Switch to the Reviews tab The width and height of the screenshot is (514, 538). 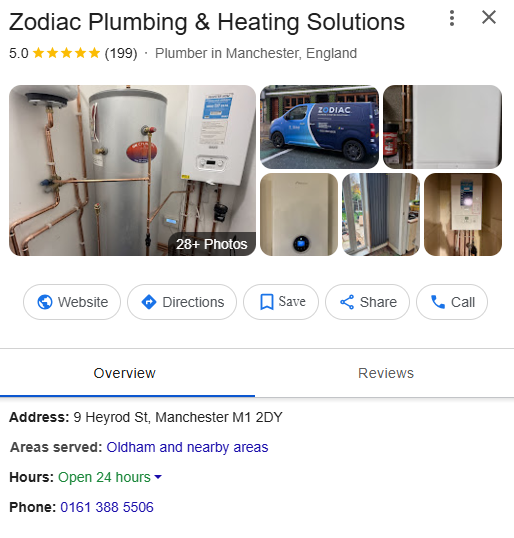pos(386,373)
